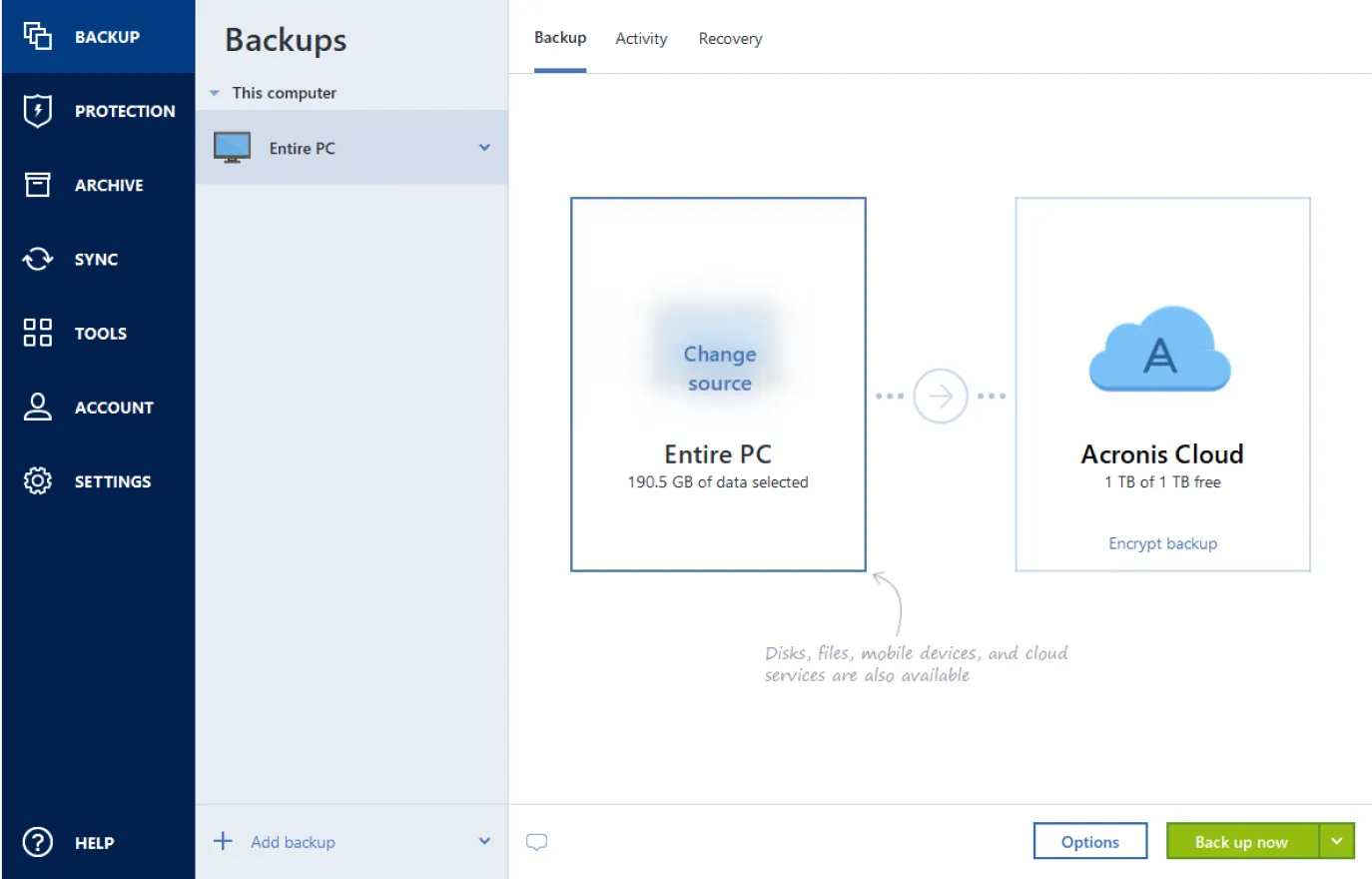Open the TOOLS menu label
Image resolution: width=1372 pixels, height=879 pixels.
point(101,334)
